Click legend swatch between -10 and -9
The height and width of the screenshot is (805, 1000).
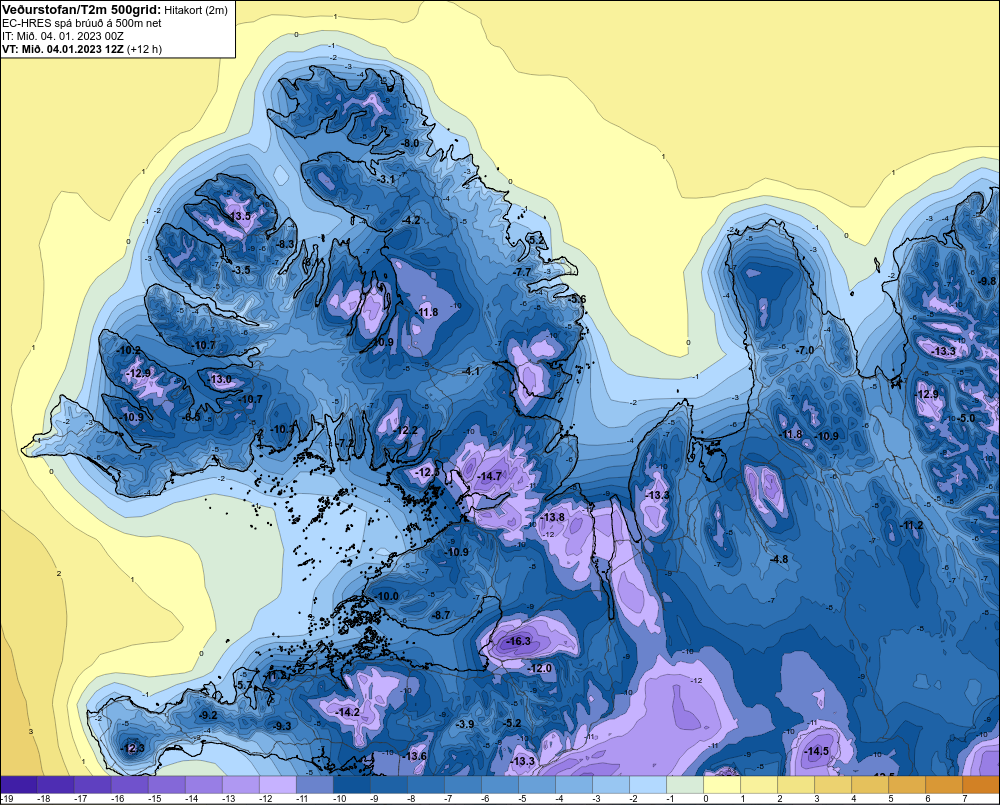352,784
